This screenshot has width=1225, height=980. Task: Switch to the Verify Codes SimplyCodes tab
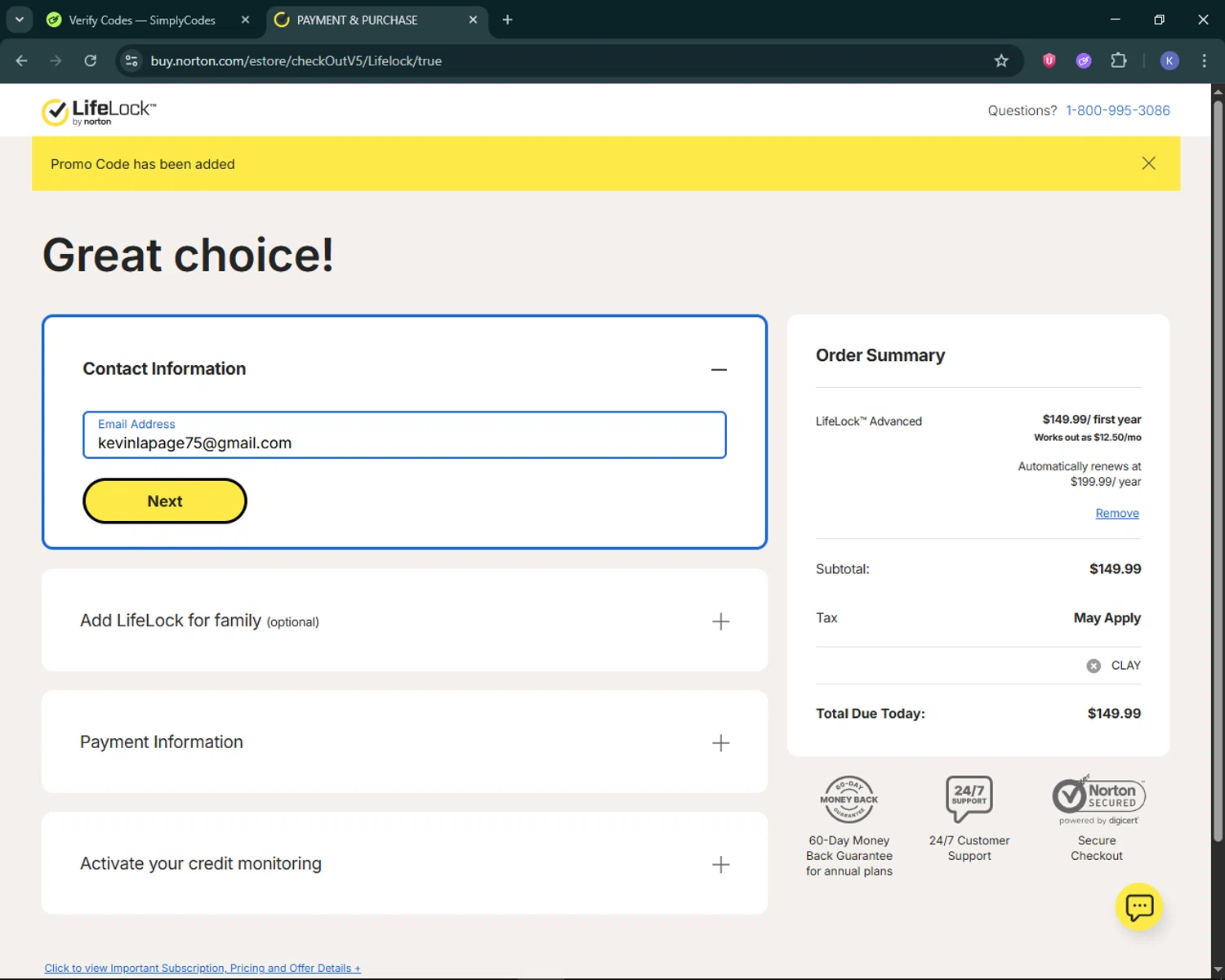click(142, 20)
